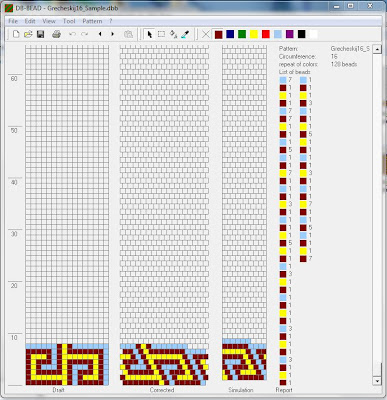Viewport: 387px width, 400px height.
Task: Save the pattern with the floppy disk icon
Action: (41, 34)
